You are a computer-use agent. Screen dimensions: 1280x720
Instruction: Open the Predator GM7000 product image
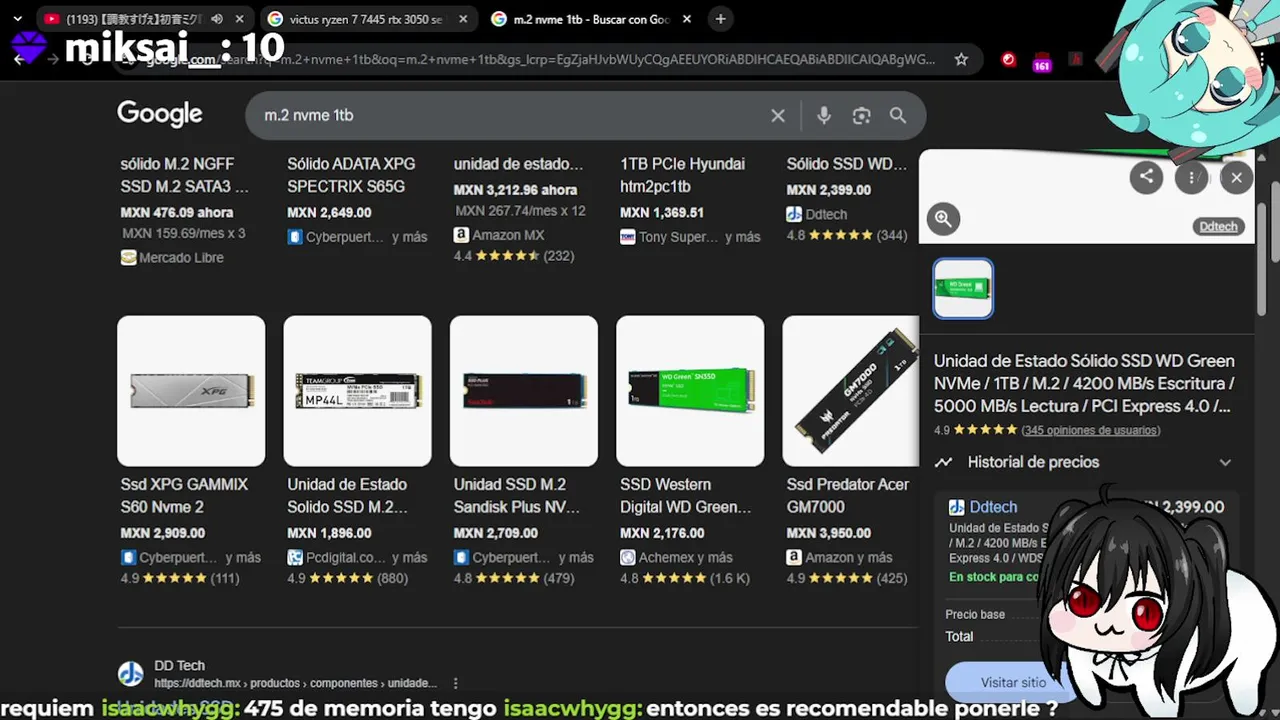coord(850,391)
